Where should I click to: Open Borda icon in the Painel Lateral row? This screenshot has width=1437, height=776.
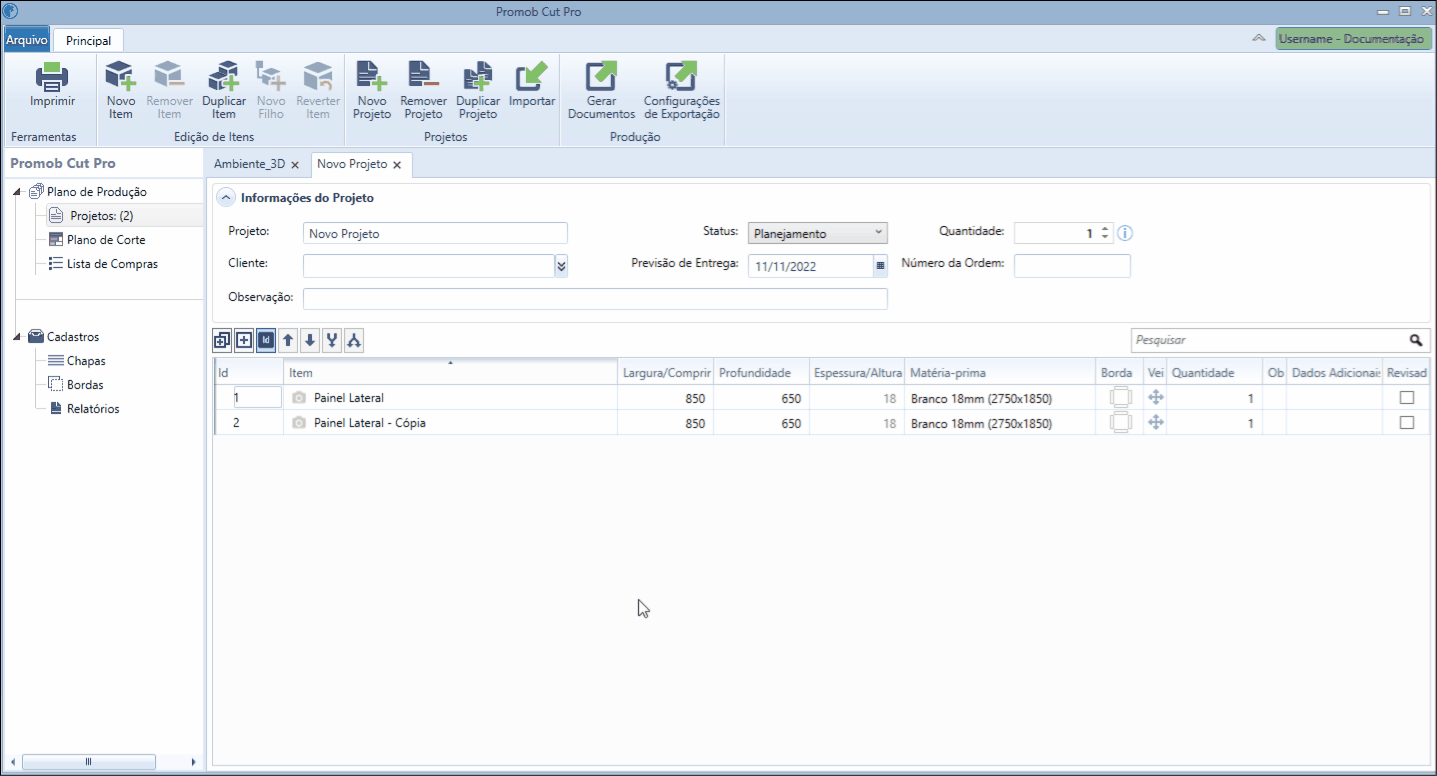1120,397
